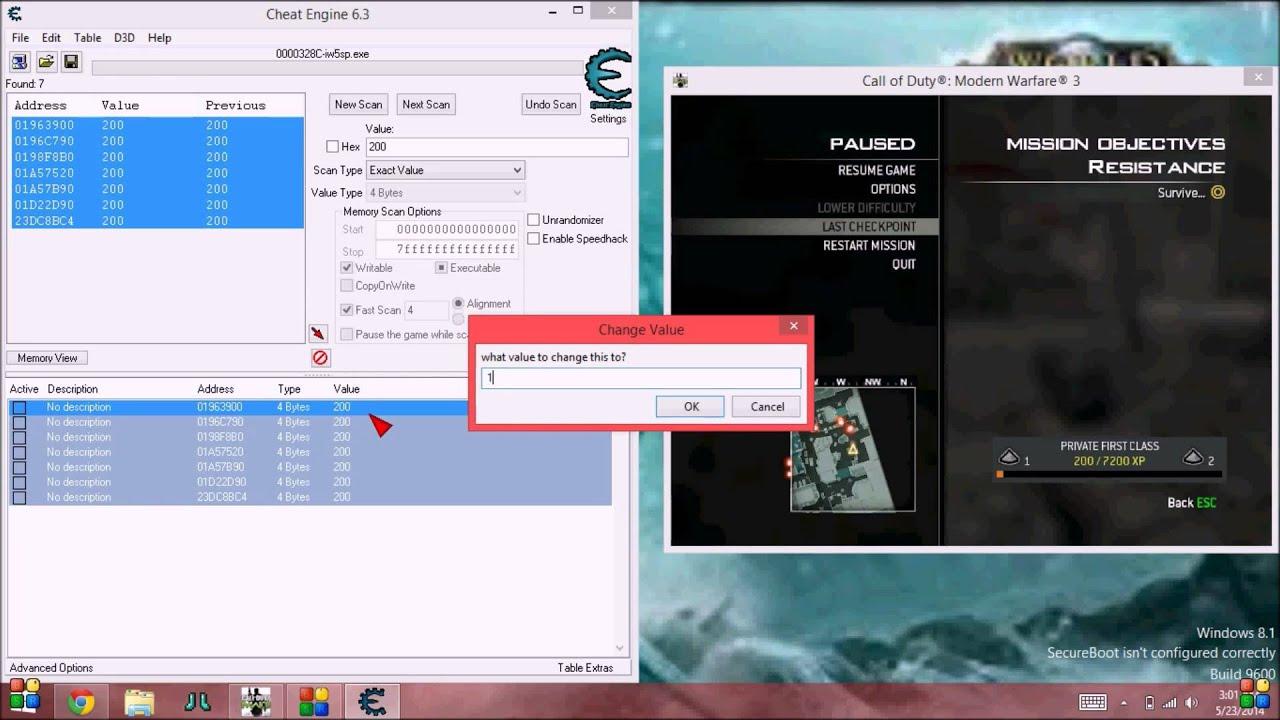The image size is (1280, 720).
Task: Switch to Cheat Engine taskbar icon
Action: [x=371, y=702]
